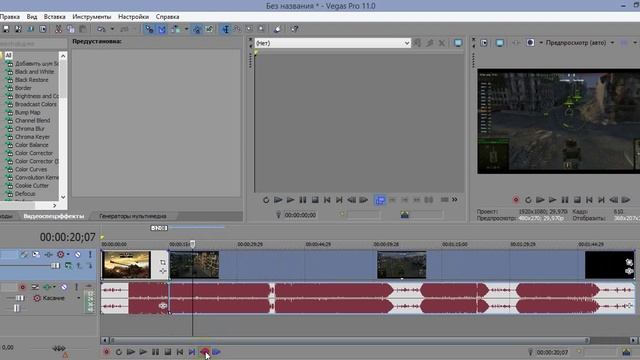Toggle Ignore Event Grouping toolbar button
The width and height of the screenshot is (640, 360).
[x=209, y=29]
